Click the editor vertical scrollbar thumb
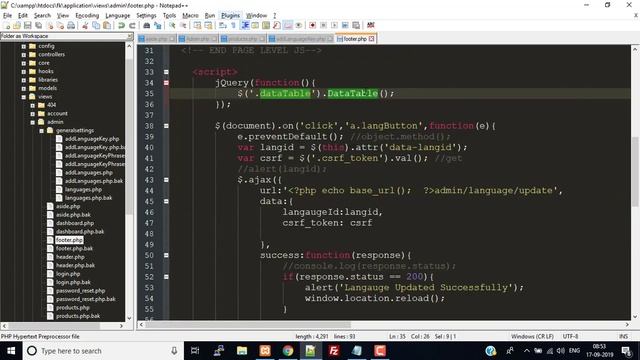The height and width of the screenshot is (360, 640). tap(635, 171)
